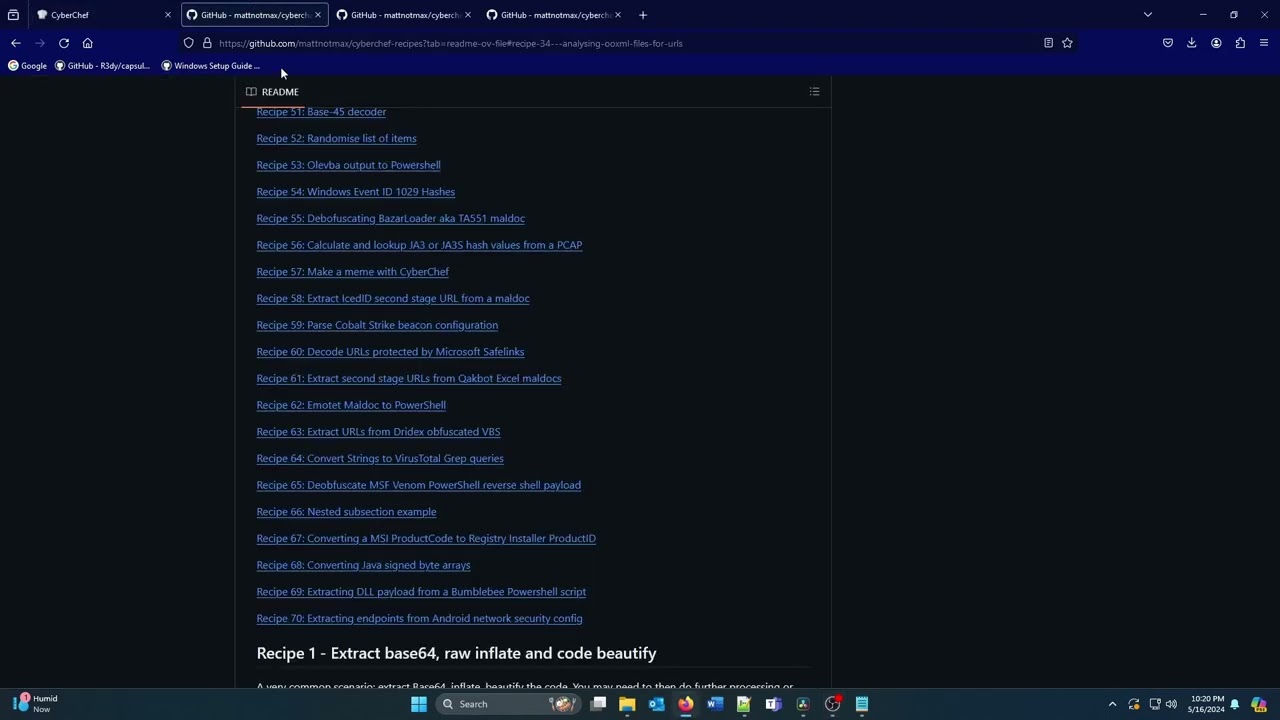This screenshot has height=720, width=1280.
Task: Open Recipe 66: Nested subsection example
Action: coord(346,512)
